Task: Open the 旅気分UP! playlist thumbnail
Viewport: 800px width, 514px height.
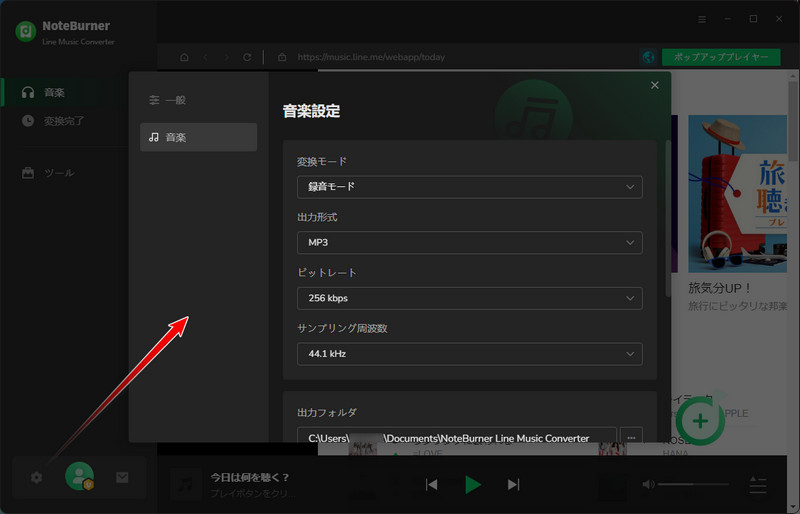Action: pyautogui.click(x=738, y=193)
